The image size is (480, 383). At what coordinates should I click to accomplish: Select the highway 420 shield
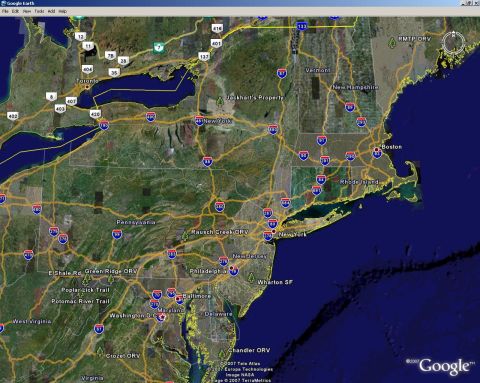(x=95, y=114)
